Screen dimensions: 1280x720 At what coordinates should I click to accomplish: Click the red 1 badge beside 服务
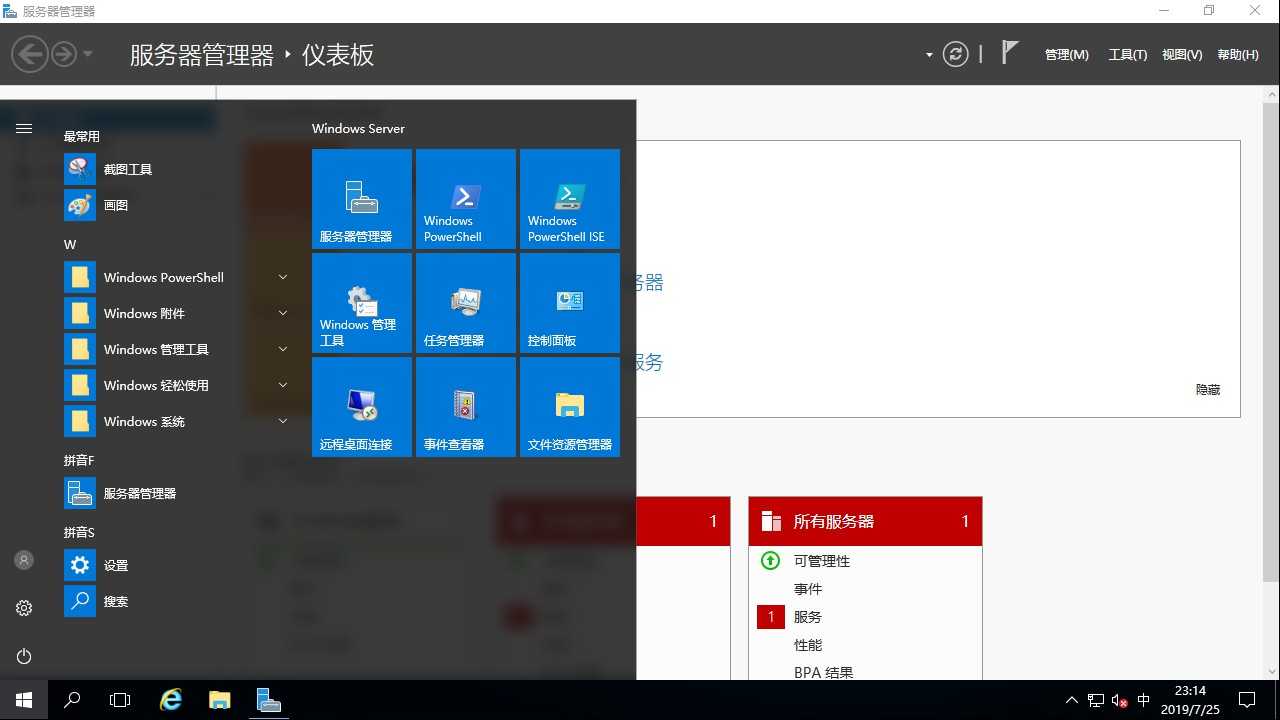coord(770,617)
